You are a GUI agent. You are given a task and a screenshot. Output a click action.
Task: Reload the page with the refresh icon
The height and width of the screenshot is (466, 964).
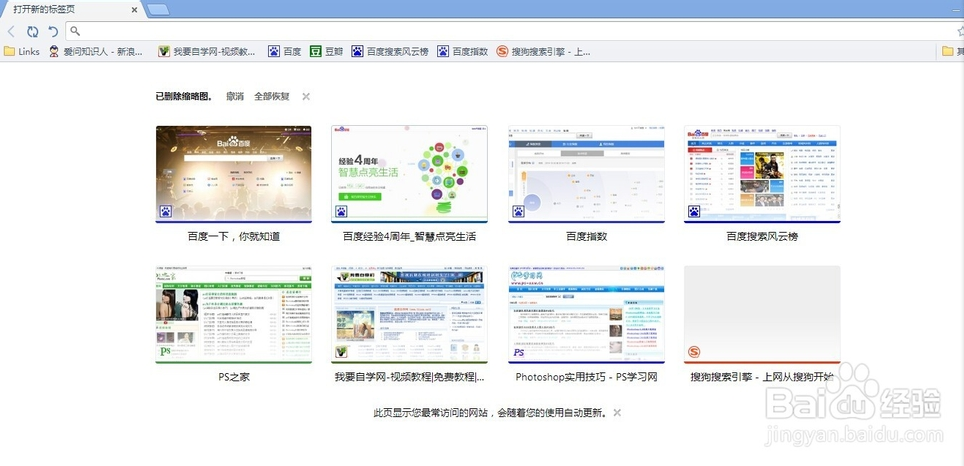click(x=32, y=31)
